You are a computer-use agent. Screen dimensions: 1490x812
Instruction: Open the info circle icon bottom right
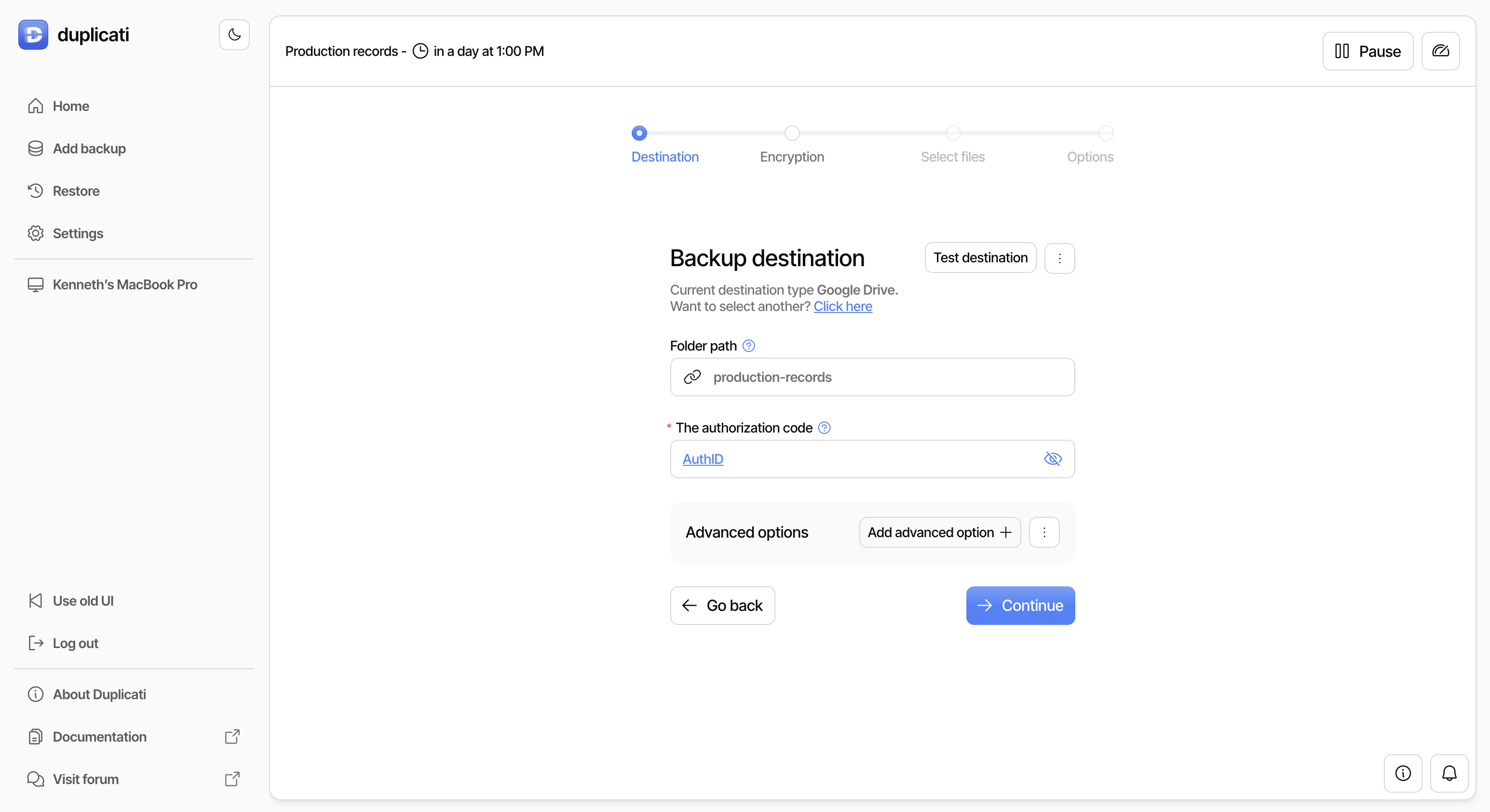(x=1403, y=772)
